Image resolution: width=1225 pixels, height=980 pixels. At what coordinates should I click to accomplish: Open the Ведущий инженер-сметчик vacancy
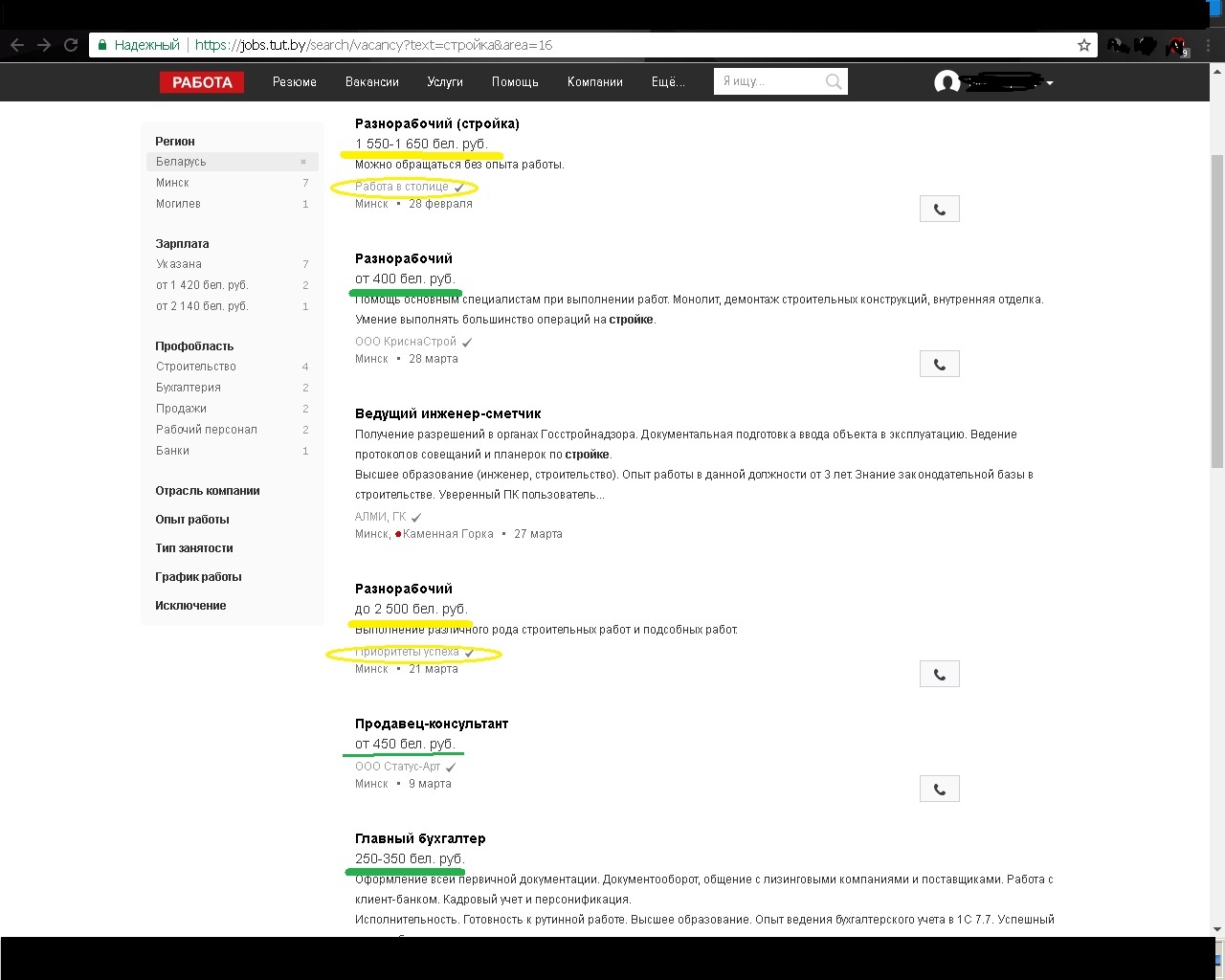448,413
